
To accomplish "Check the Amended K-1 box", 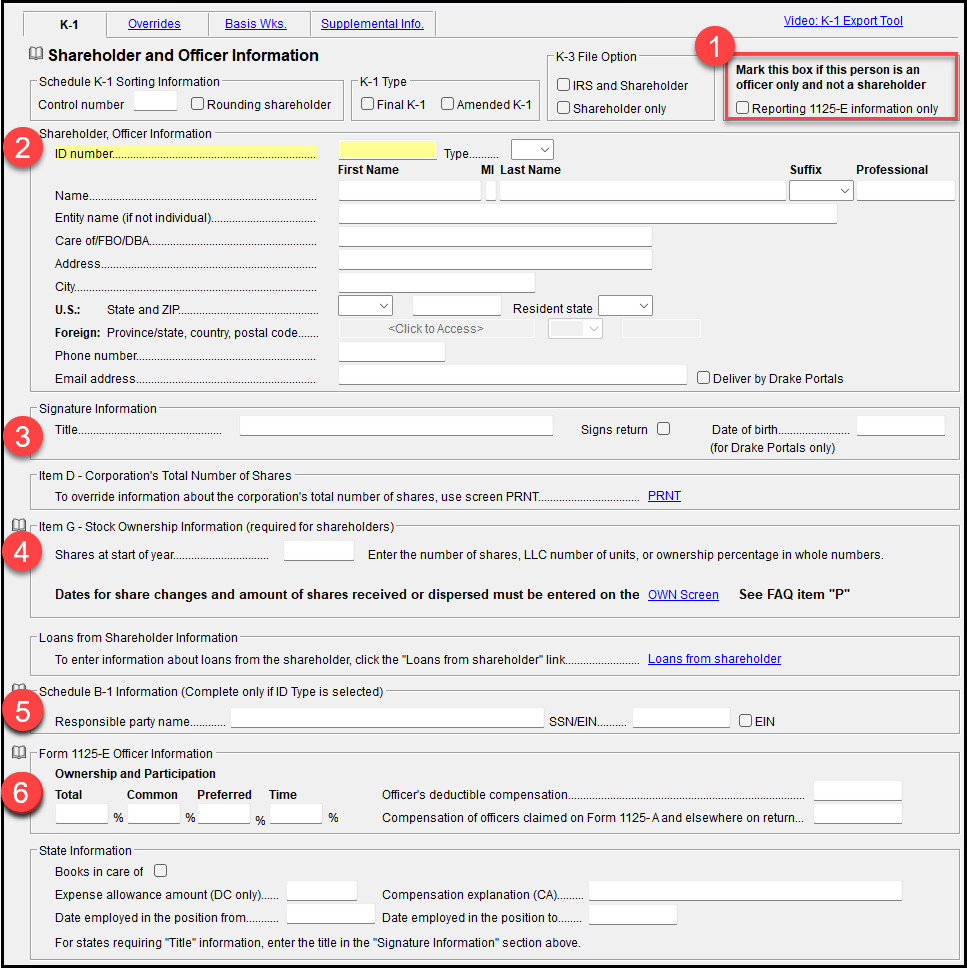I will (448, 104).
